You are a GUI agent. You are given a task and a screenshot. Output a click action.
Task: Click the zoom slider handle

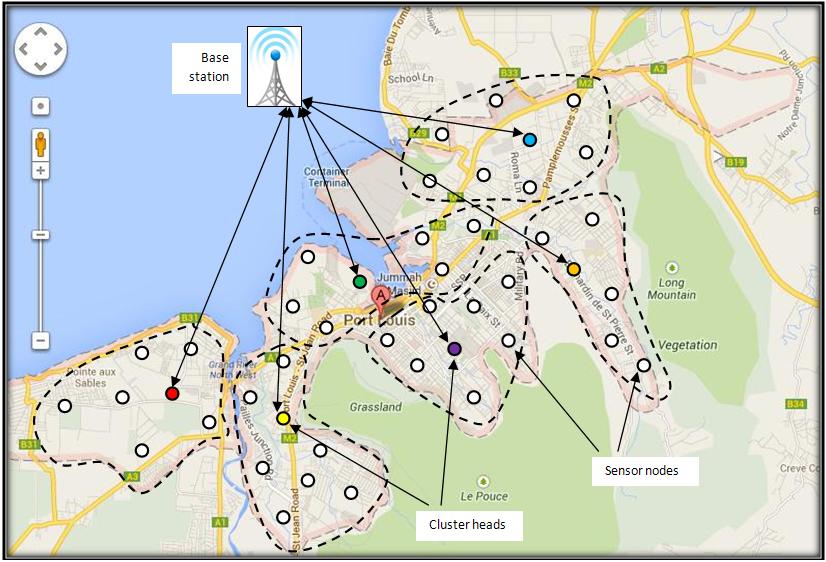point(40,235)
